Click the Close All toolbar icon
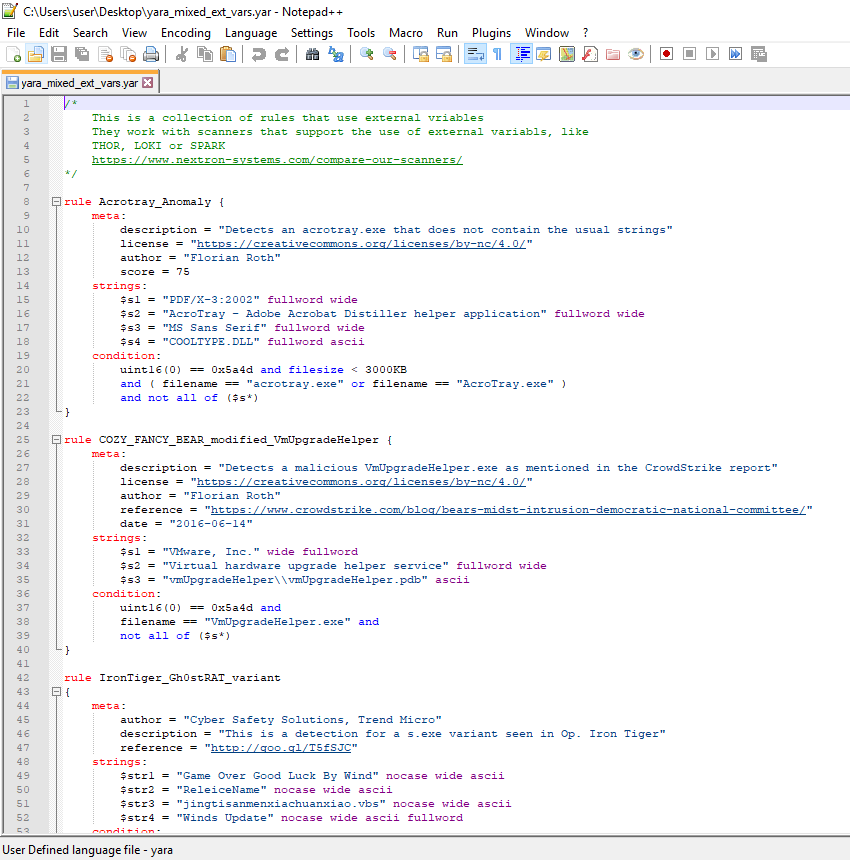Image resolution: width=850 pixels, height=860 pixels. coord(128,54)
